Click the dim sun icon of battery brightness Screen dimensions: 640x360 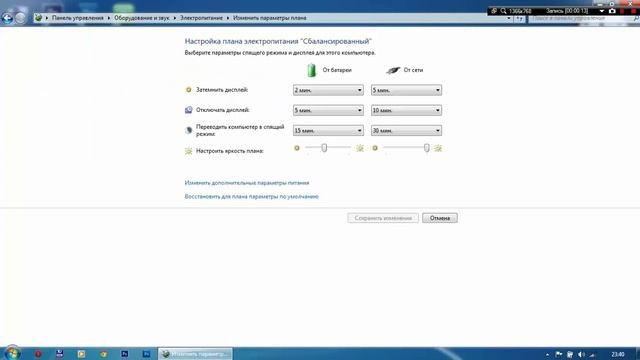(x=297, y=148)
